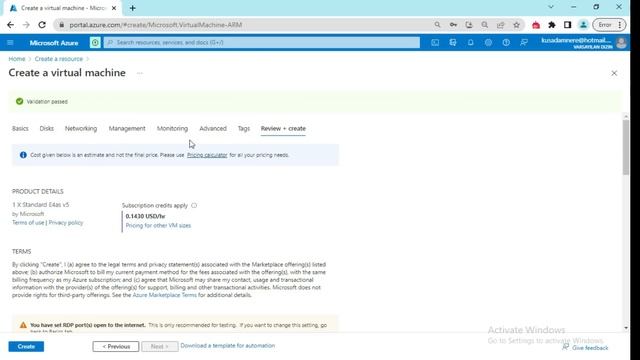Close the Create a virtual machine browser tab
640x360 pixels.
click(x=114, y=8)
